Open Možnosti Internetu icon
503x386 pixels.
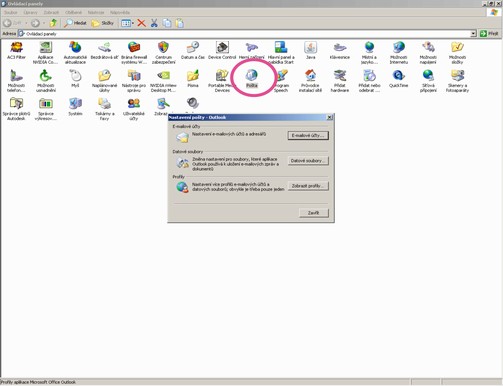399,48
